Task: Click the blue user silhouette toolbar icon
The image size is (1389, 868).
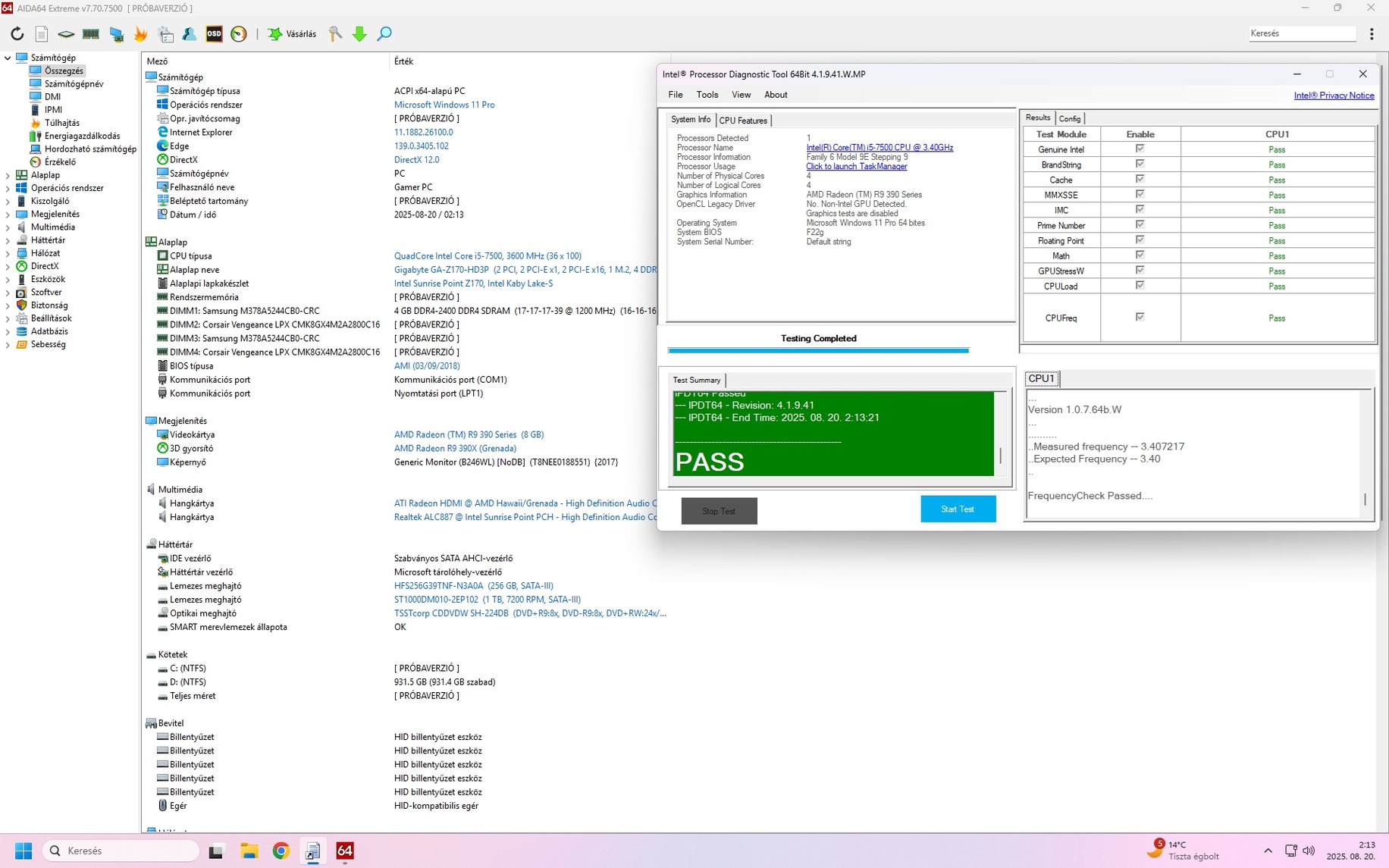Action: pyautogui.click(x=190, y=34)
